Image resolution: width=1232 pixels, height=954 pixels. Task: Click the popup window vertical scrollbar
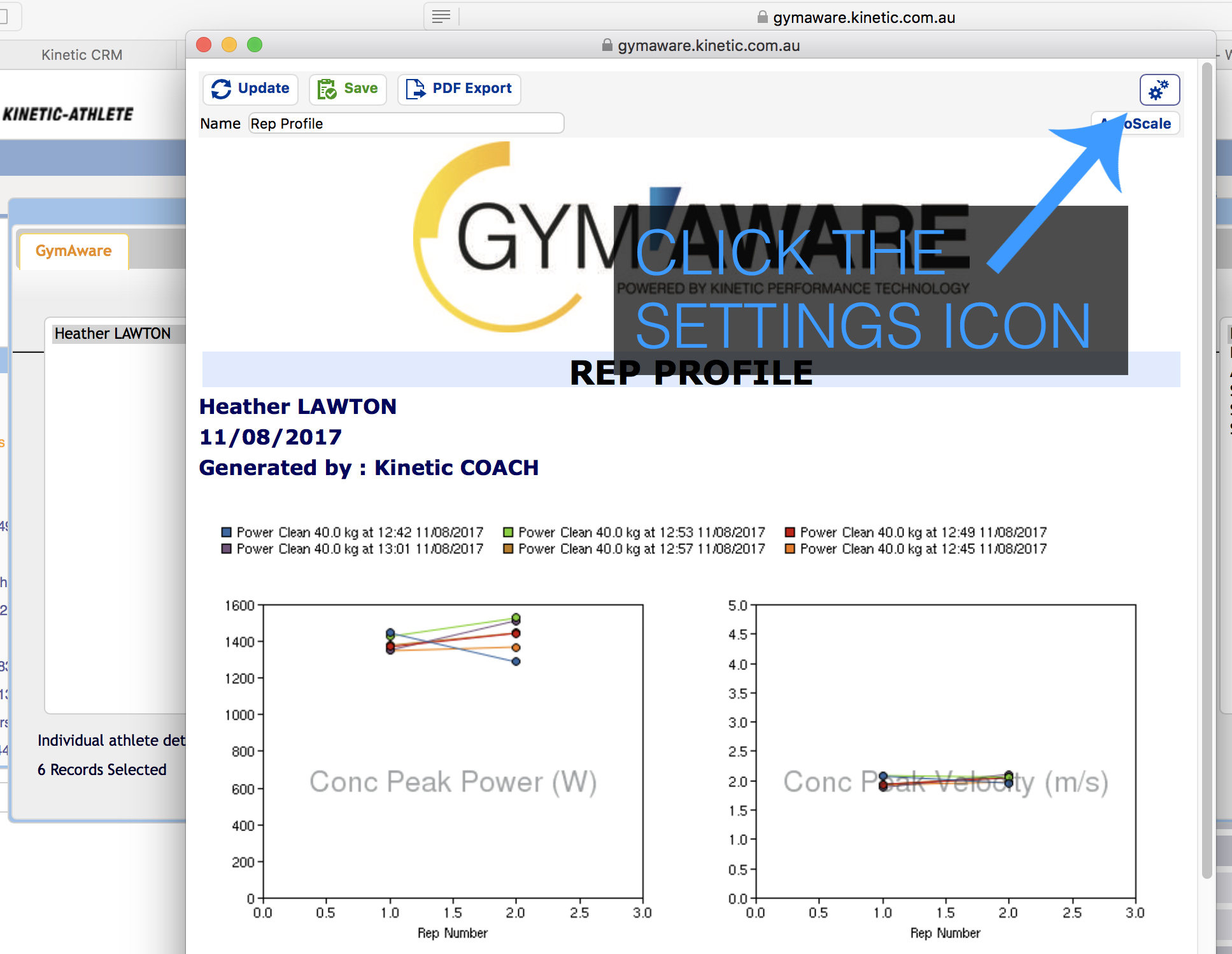click(1207, 470)
